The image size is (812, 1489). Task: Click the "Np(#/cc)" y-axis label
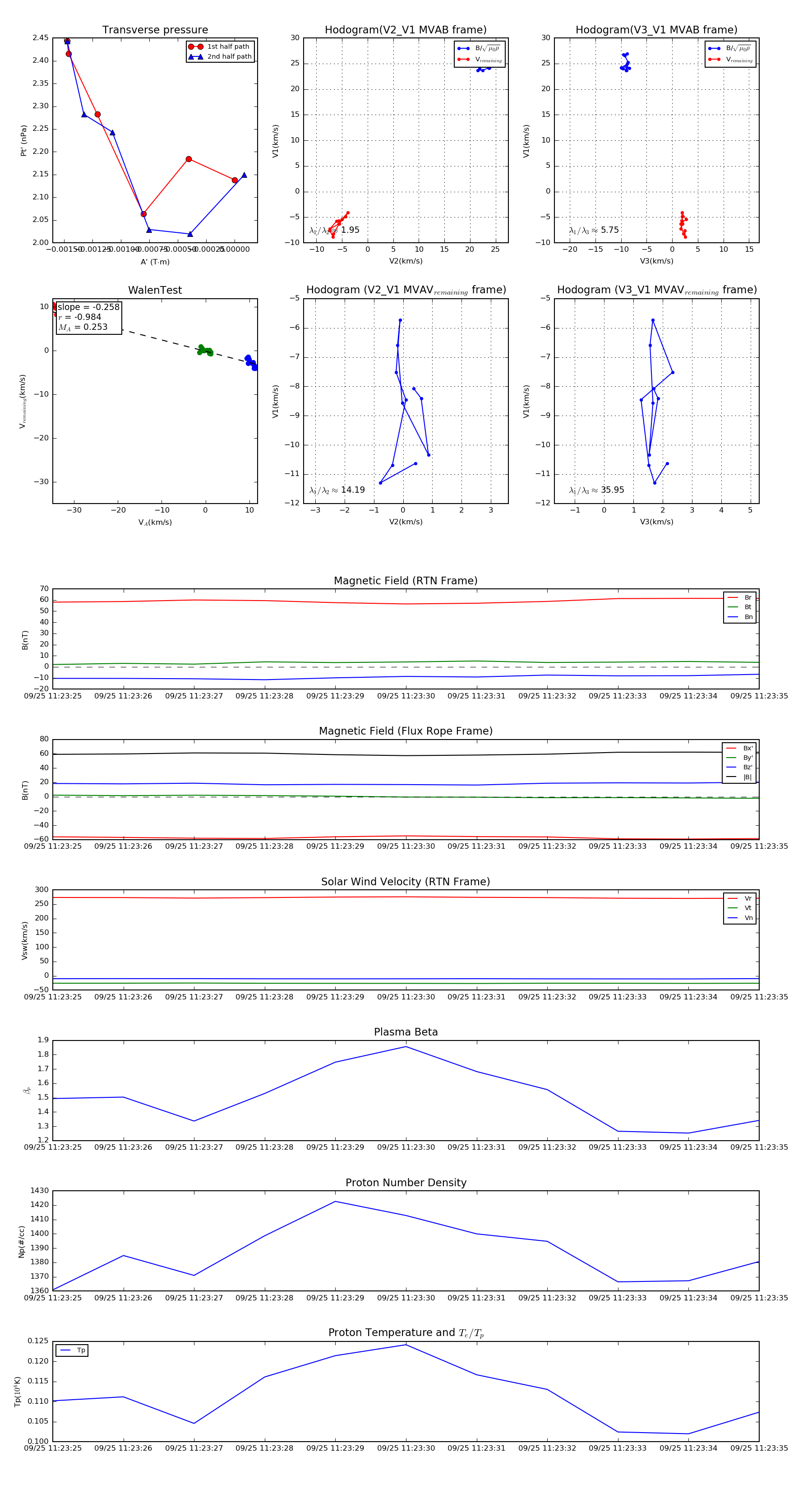click(21, 1242)
